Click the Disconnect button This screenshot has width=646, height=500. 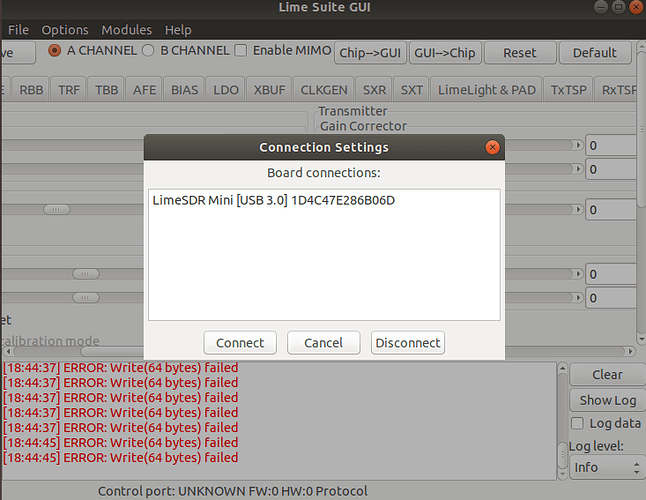pos(408,343)
